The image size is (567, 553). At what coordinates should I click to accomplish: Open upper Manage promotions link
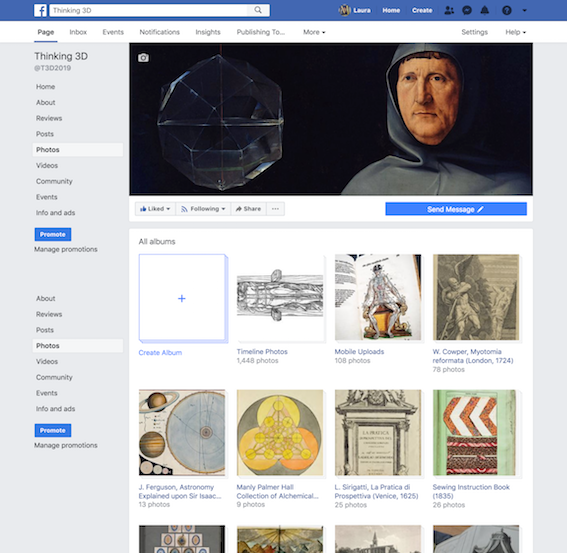point(66,249)
